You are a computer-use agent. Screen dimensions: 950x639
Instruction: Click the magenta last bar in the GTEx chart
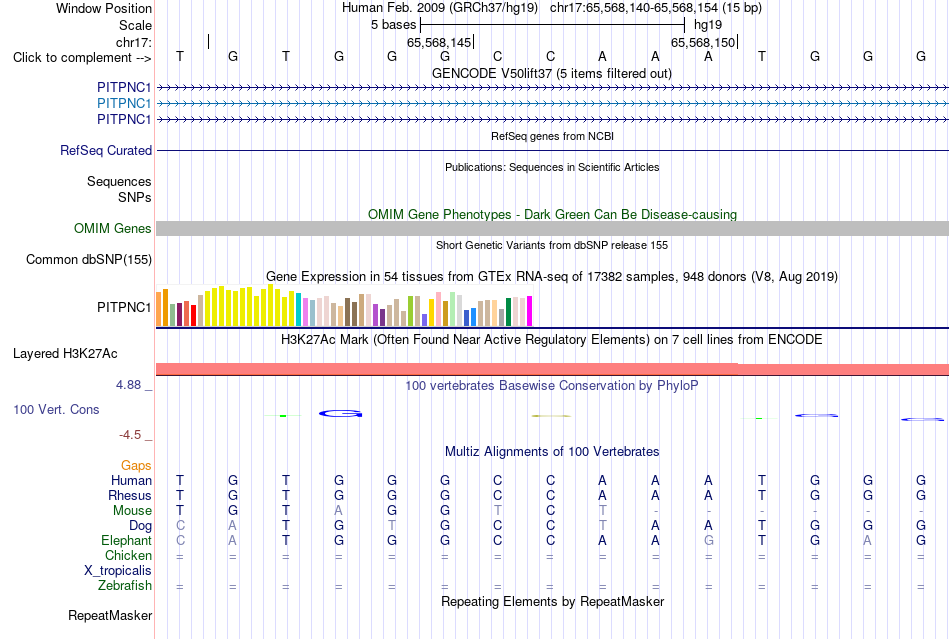(x=530, y=311)
